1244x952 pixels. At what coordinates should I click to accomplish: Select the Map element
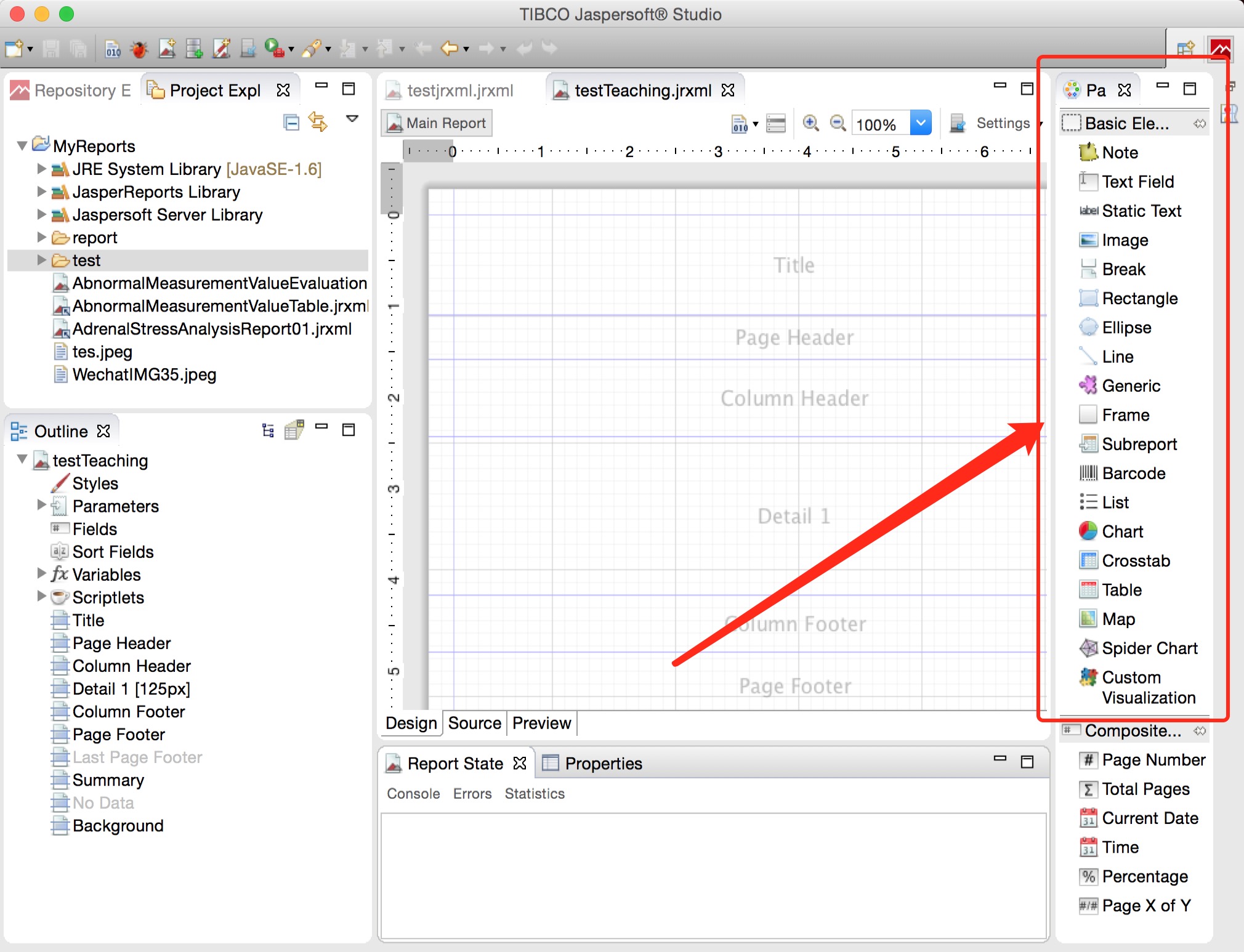[1107, 619]
